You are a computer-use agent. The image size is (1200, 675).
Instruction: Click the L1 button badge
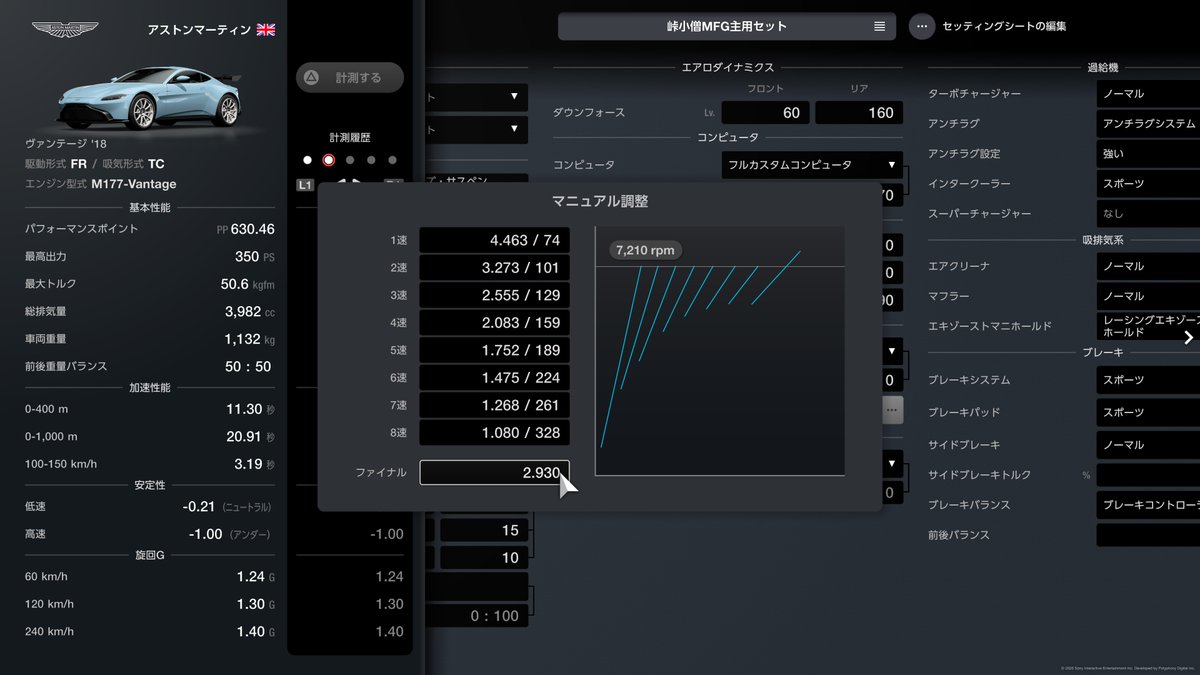pos(305,184)
